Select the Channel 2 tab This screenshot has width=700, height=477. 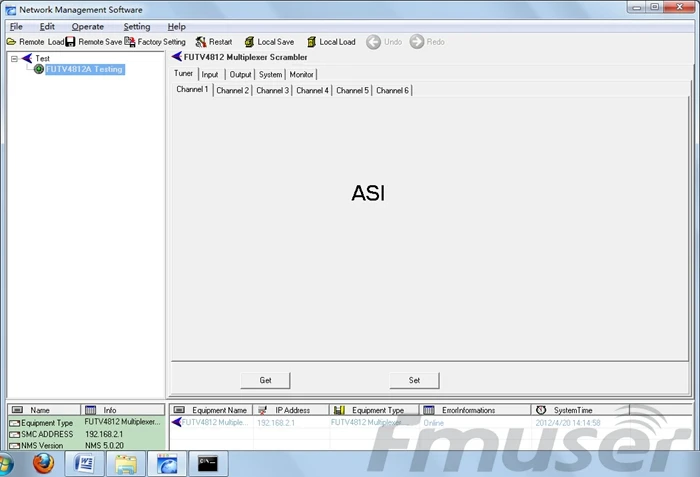click(232, 91)
